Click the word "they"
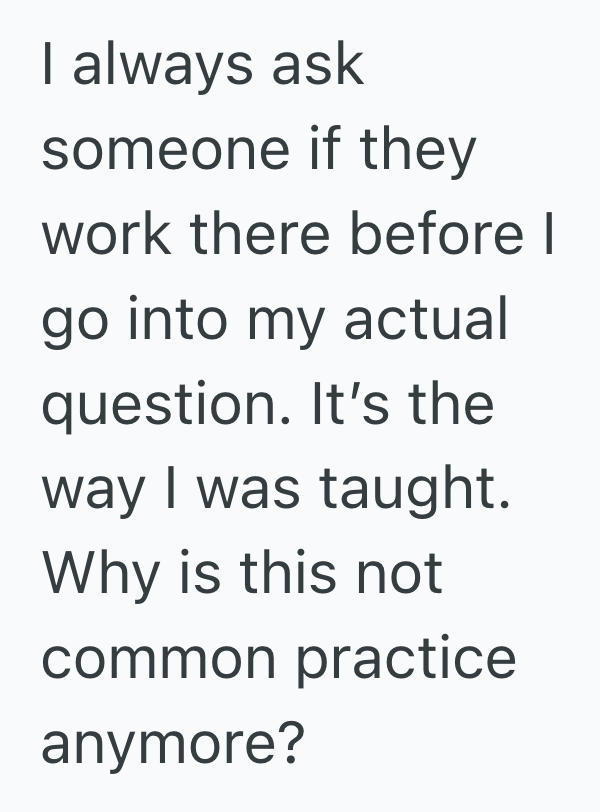600x812 pixels. tap(418, 152)
